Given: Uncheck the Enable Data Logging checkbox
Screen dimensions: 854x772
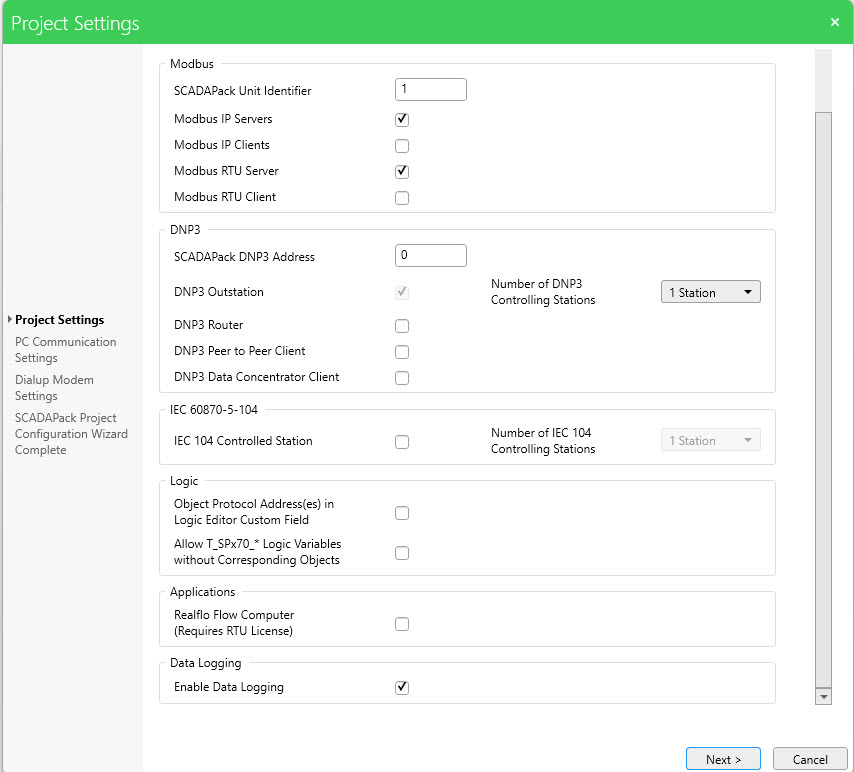Looking at the screenshot, I should pos(402,688).
